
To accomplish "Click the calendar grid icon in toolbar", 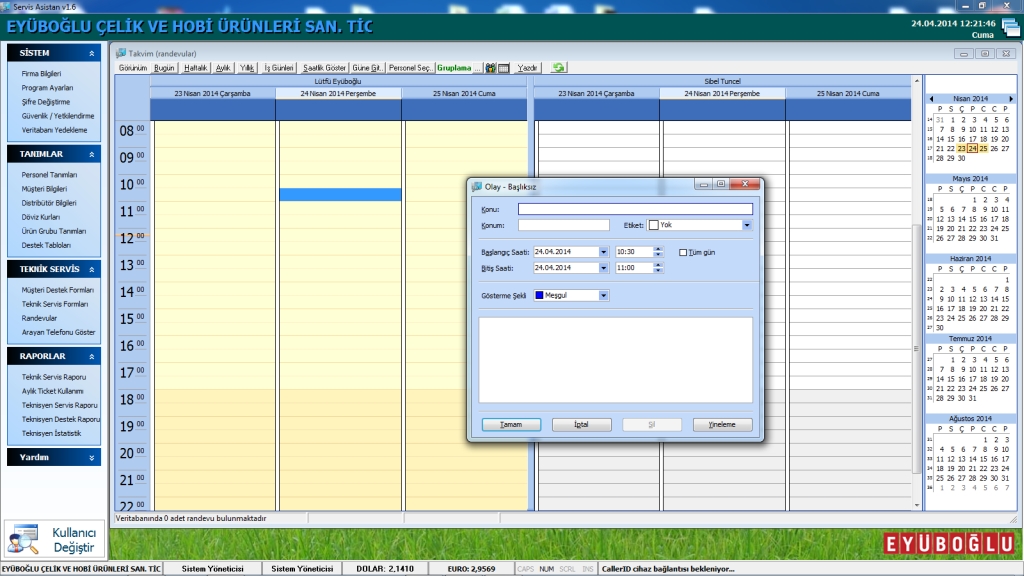I will coord(504,68).
